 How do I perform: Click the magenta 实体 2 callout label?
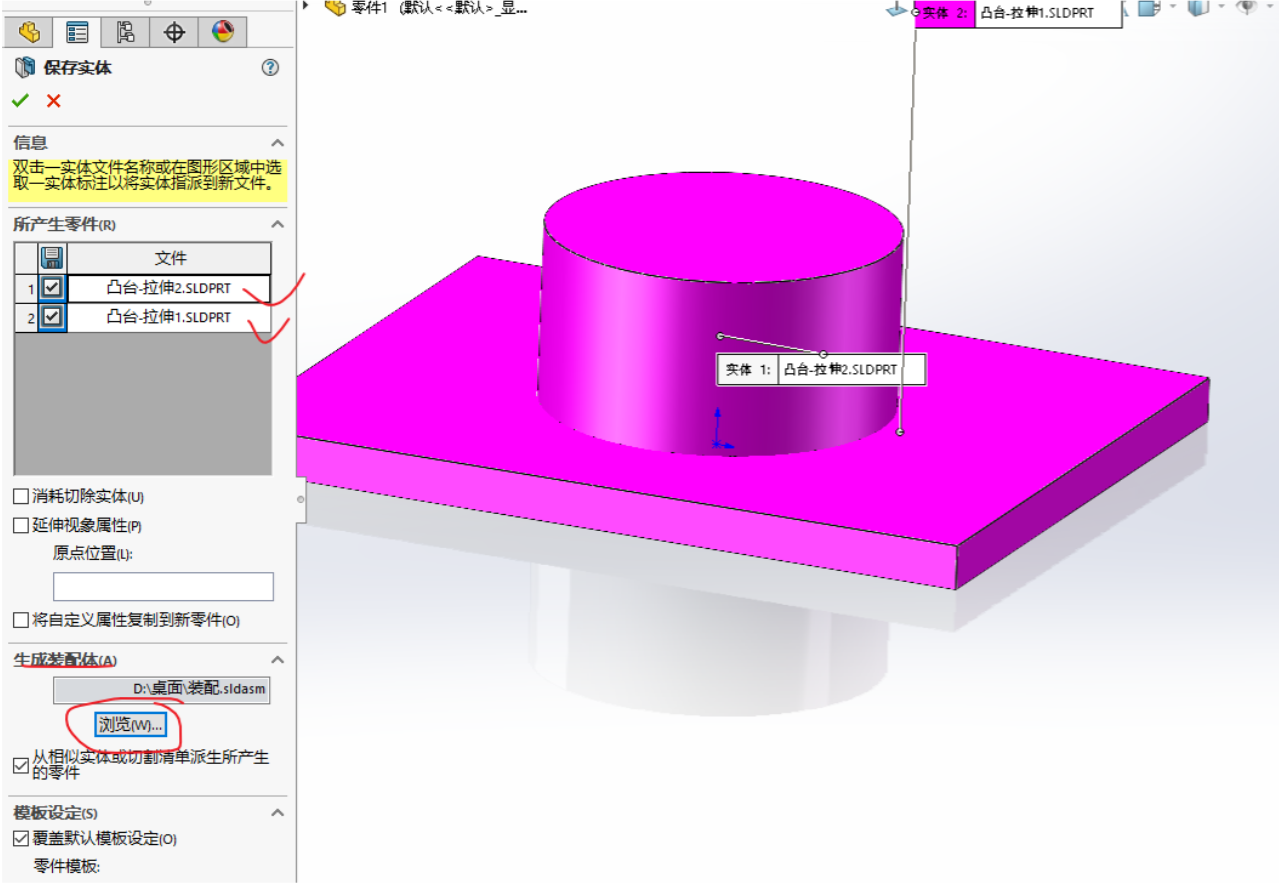click(944, 13)
